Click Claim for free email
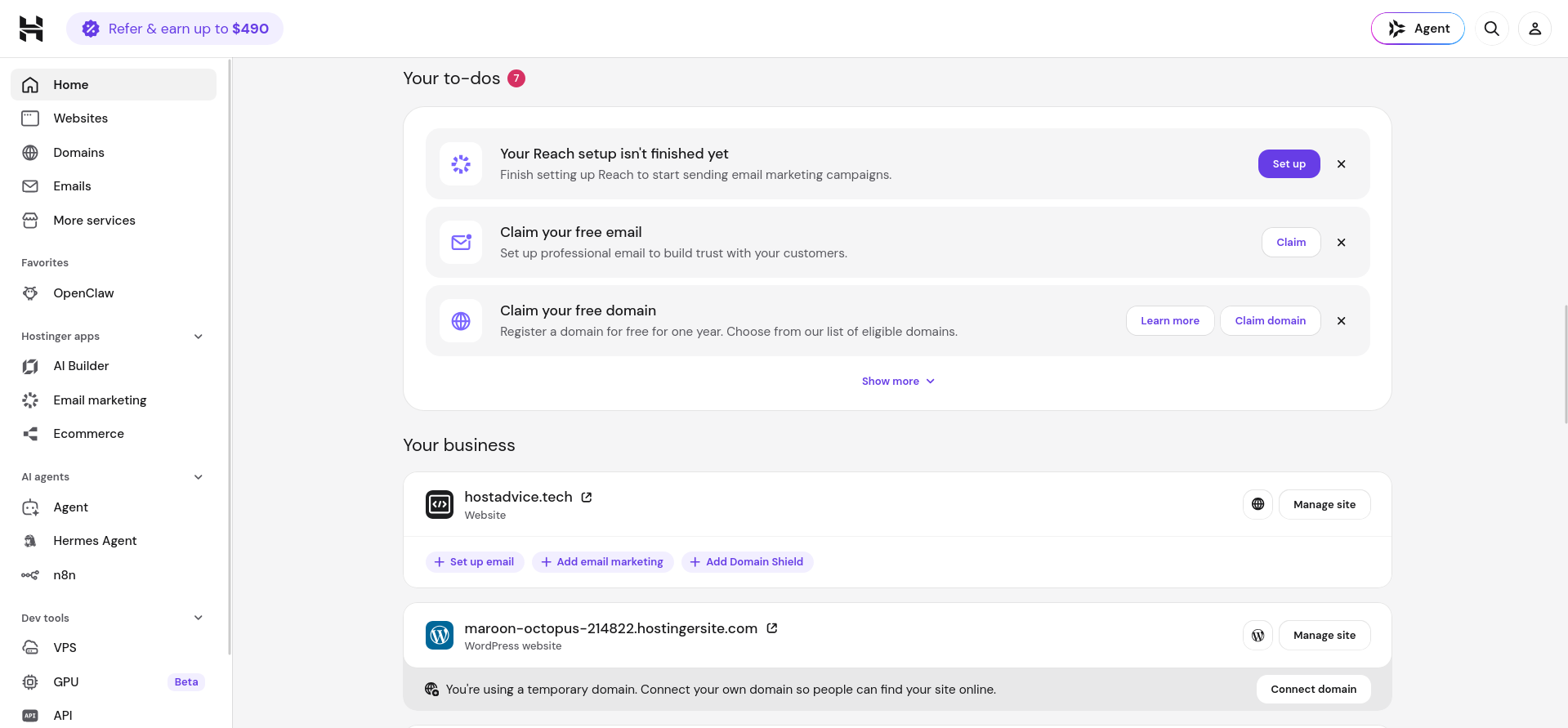This screenshot has height=728, width=1568. pyautogui.click(x=1291, y=243)
